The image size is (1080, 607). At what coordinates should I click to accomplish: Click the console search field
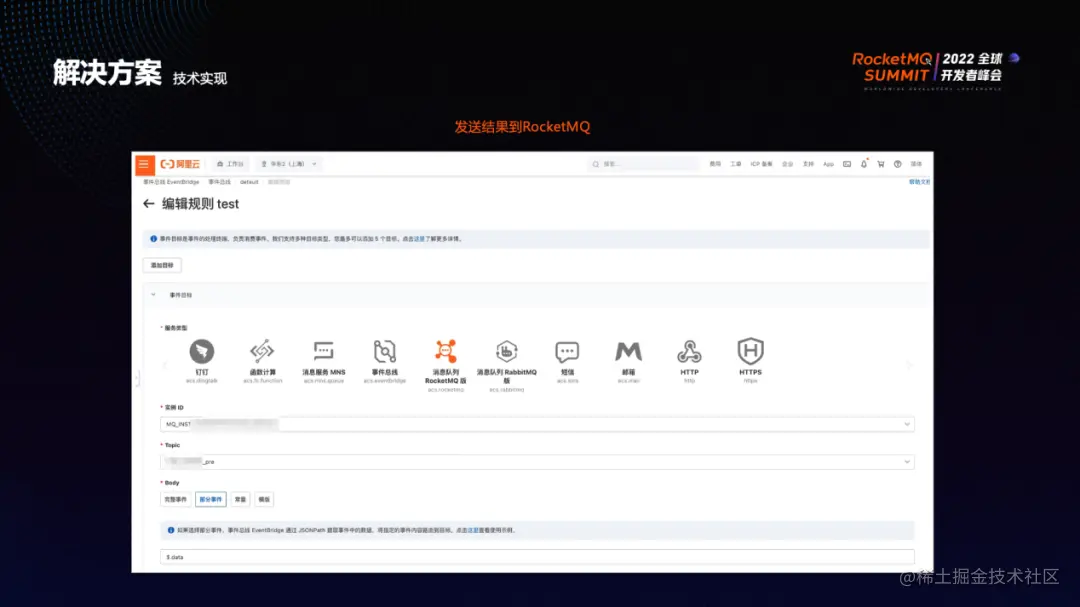[x=643, y=164]
